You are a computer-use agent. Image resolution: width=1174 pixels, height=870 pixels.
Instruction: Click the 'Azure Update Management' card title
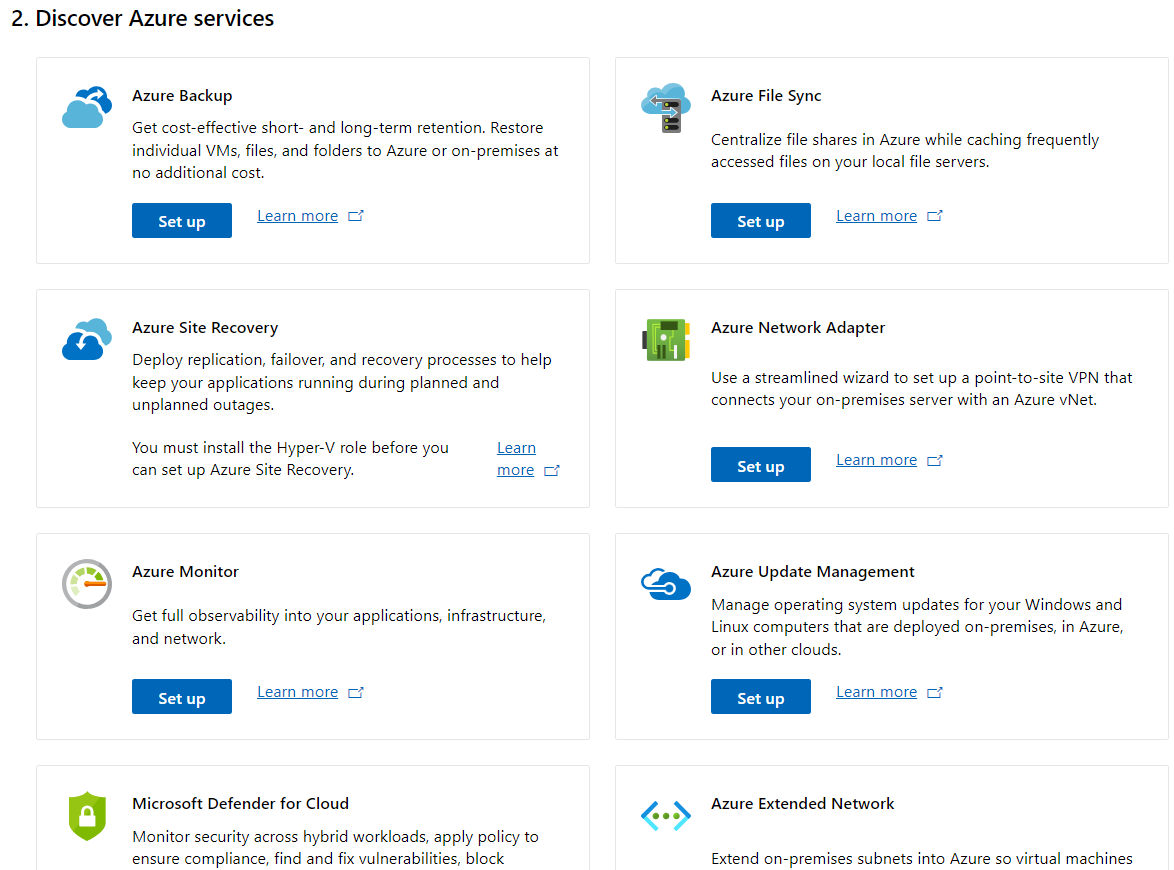point(812,572)
